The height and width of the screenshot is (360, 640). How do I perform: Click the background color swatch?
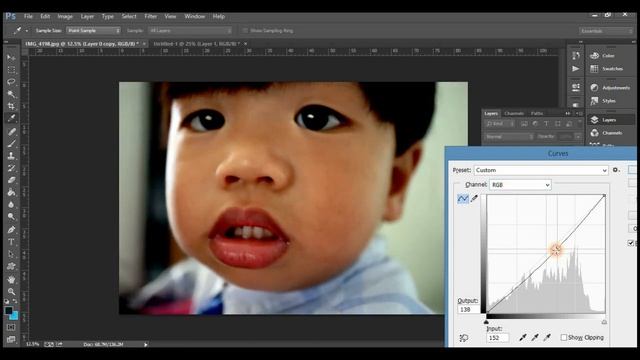[x=14, y=316]
